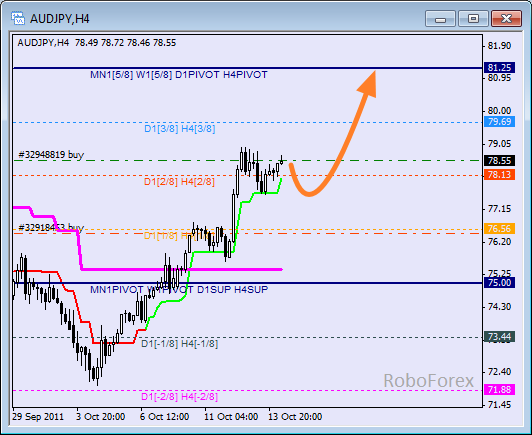The image size is (532, 435).
Task: Click the 74.30 price scale value
Action: [x=499, y=307]
